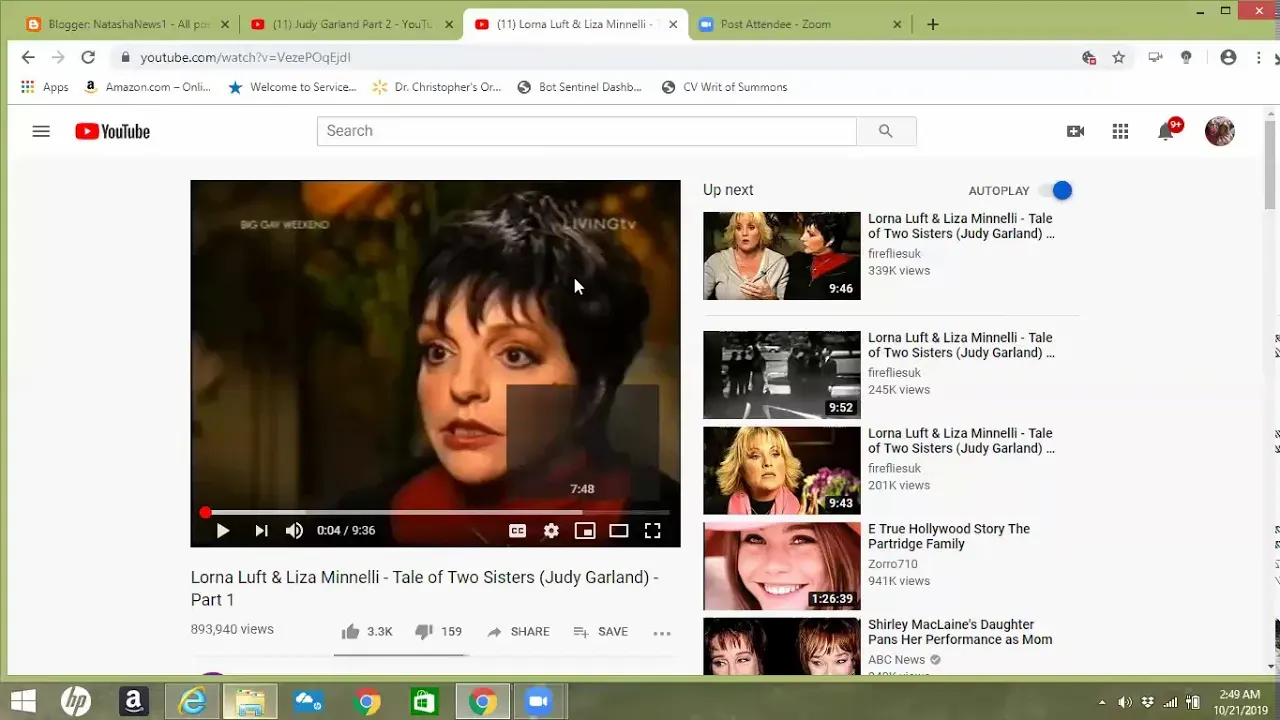
Task: Play the paused YouTube video
Action: tap(223, 531)
